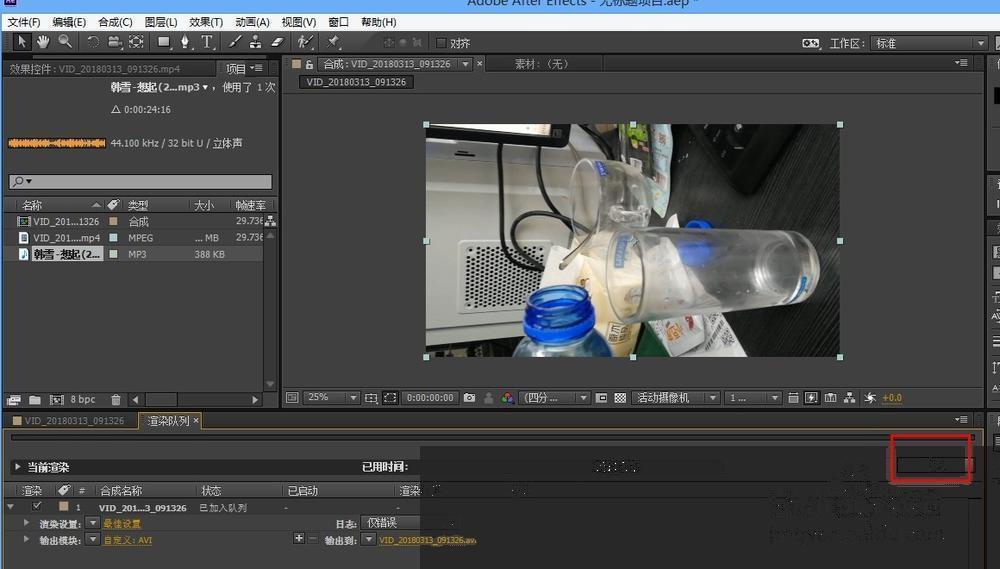Image resolution: width=1000 pixels, height=569 pixels.
Task: Click the reset exposure icon
Action: click(870, 397)
